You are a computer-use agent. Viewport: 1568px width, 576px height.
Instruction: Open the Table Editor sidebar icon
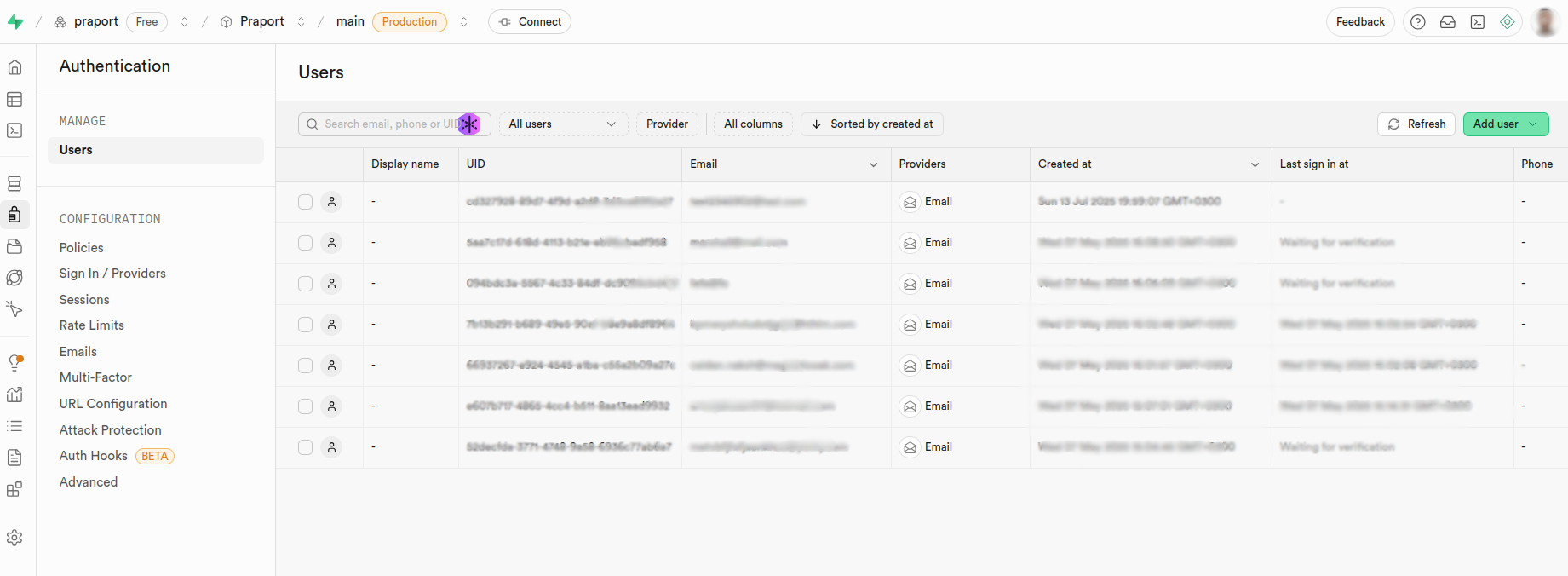point(14,100)
